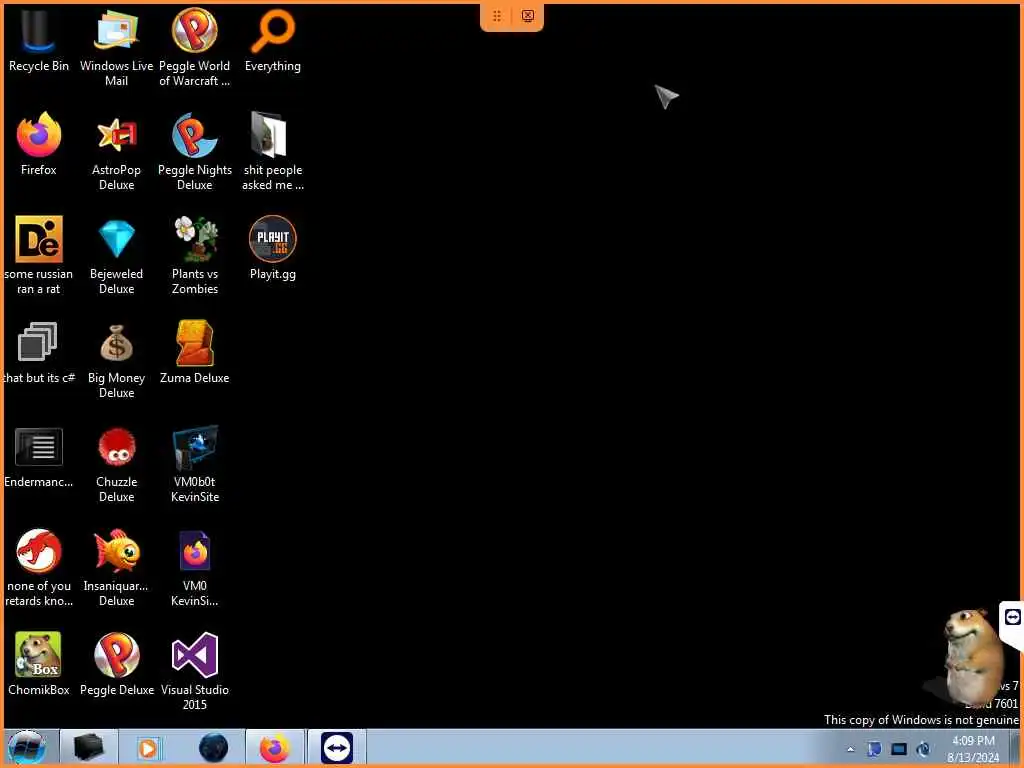
Task: Select Zuma Deluxe icon
Action: click(195, 352)
